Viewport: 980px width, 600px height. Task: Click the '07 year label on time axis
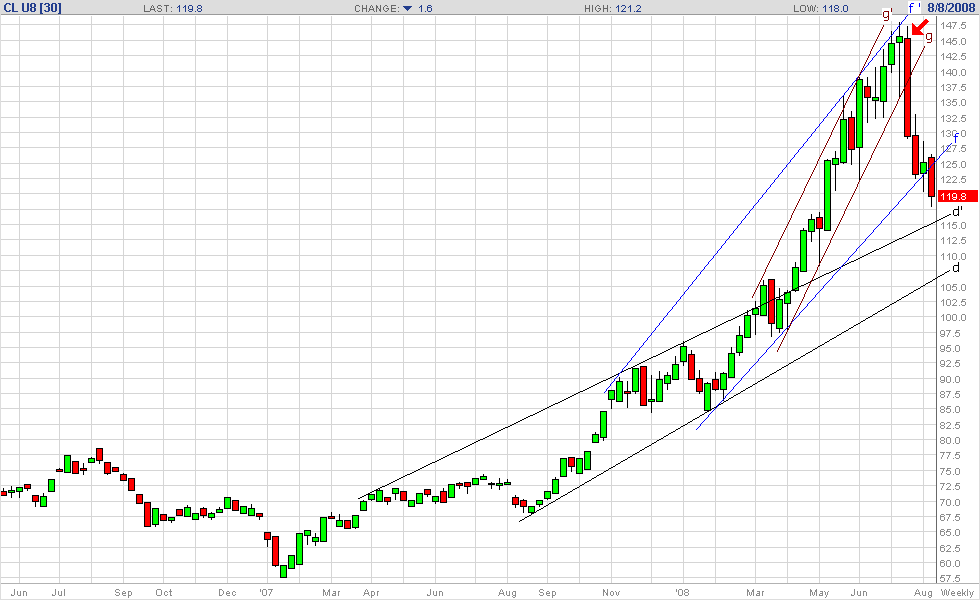(266, 592)
